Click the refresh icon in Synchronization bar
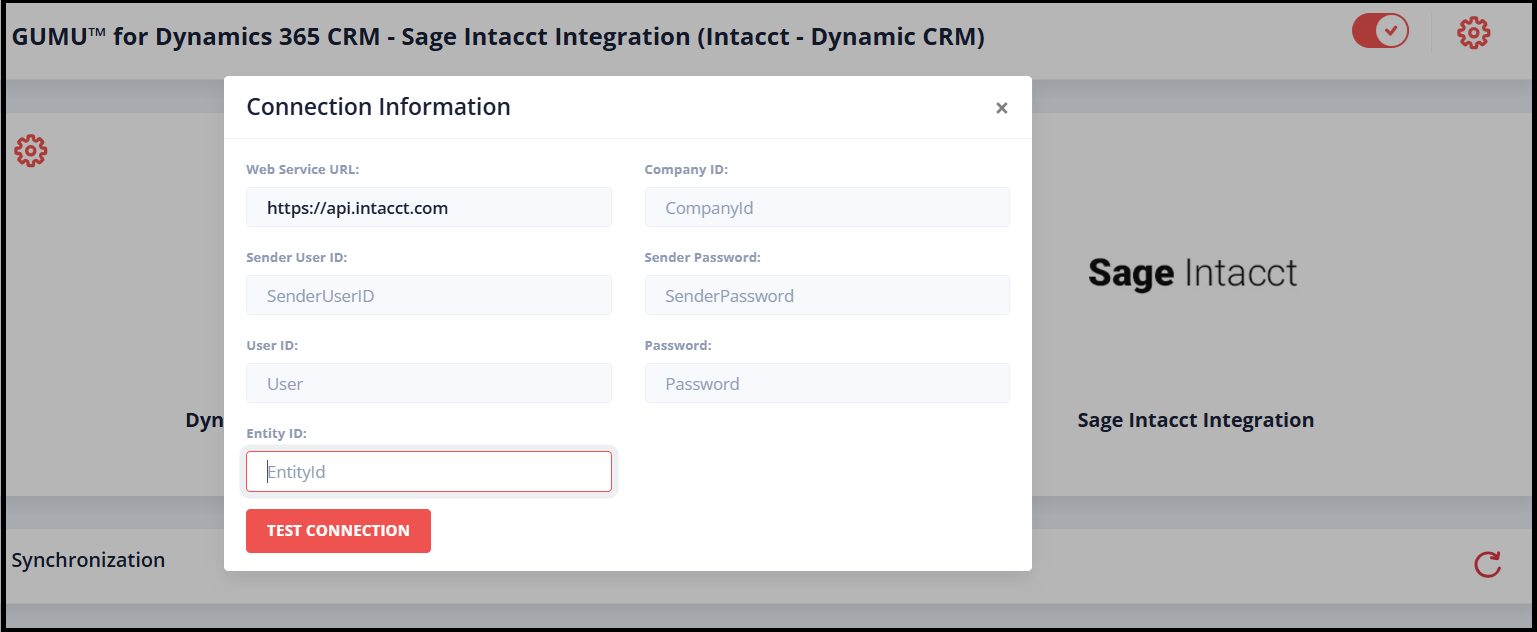 [1487, 564]
